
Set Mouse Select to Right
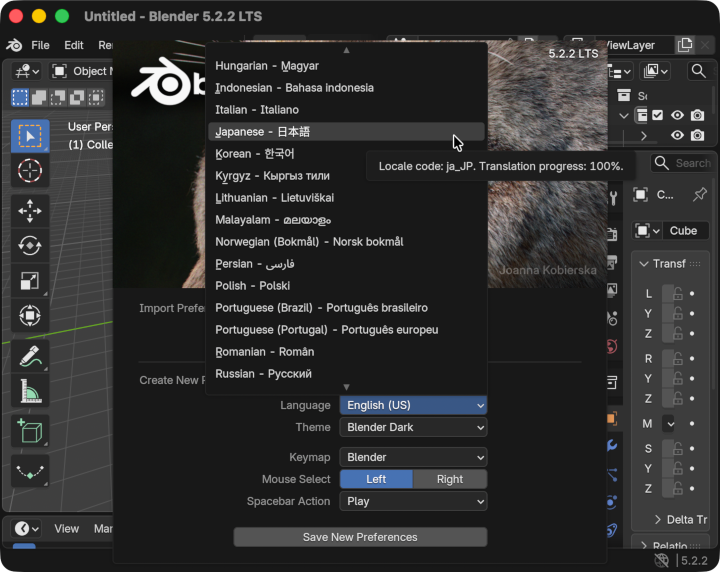point(450,479)
